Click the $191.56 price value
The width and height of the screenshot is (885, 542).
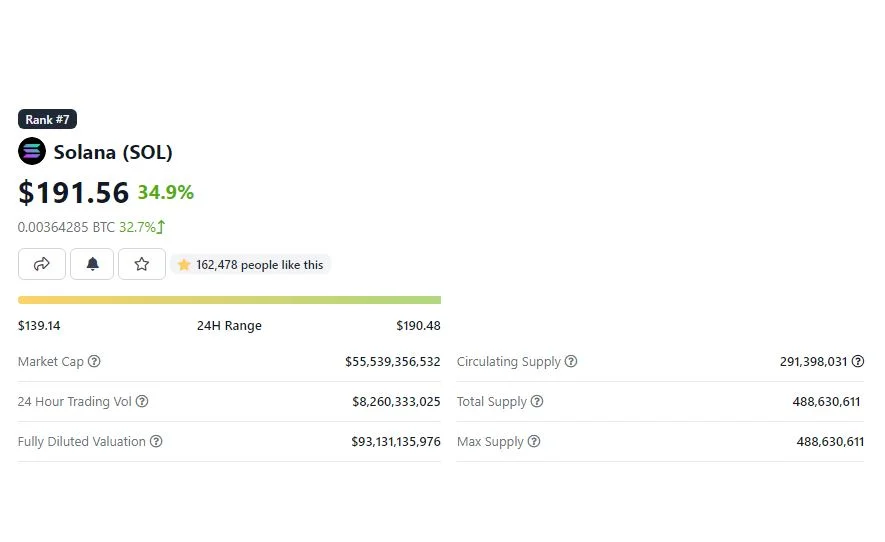point(73,193)
